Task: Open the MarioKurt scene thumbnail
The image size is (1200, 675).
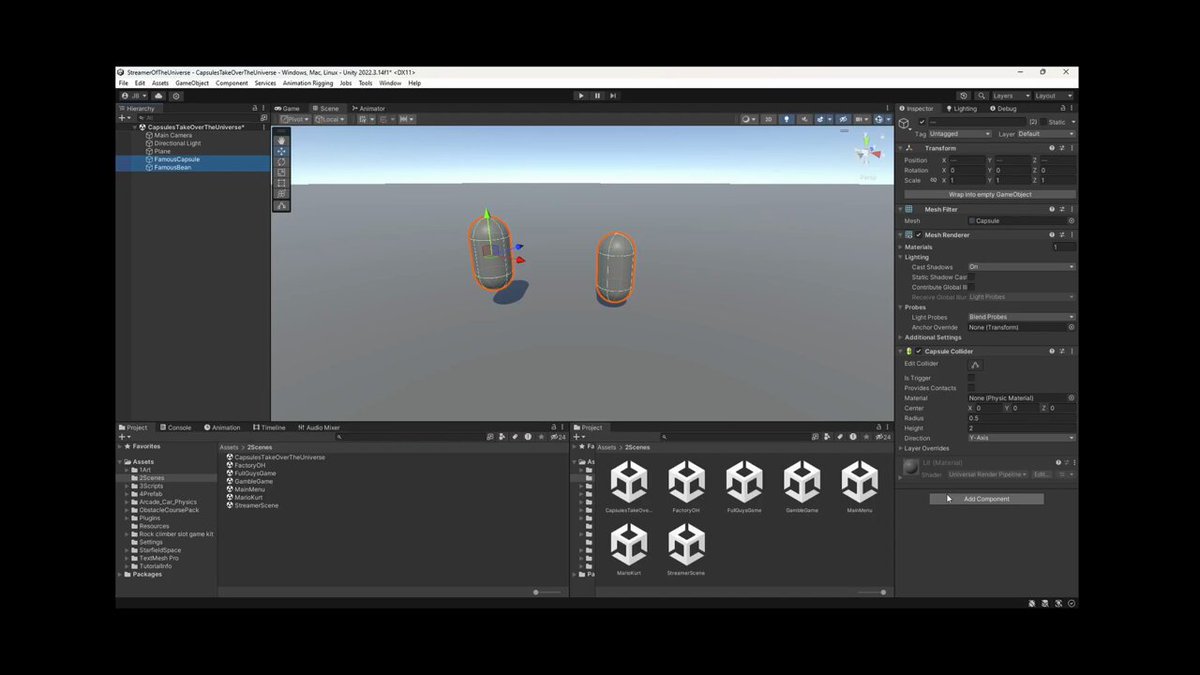Action: pos(628,550)
